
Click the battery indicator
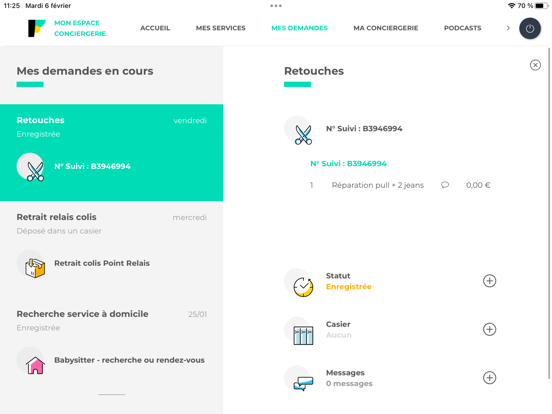coord(541,6)
